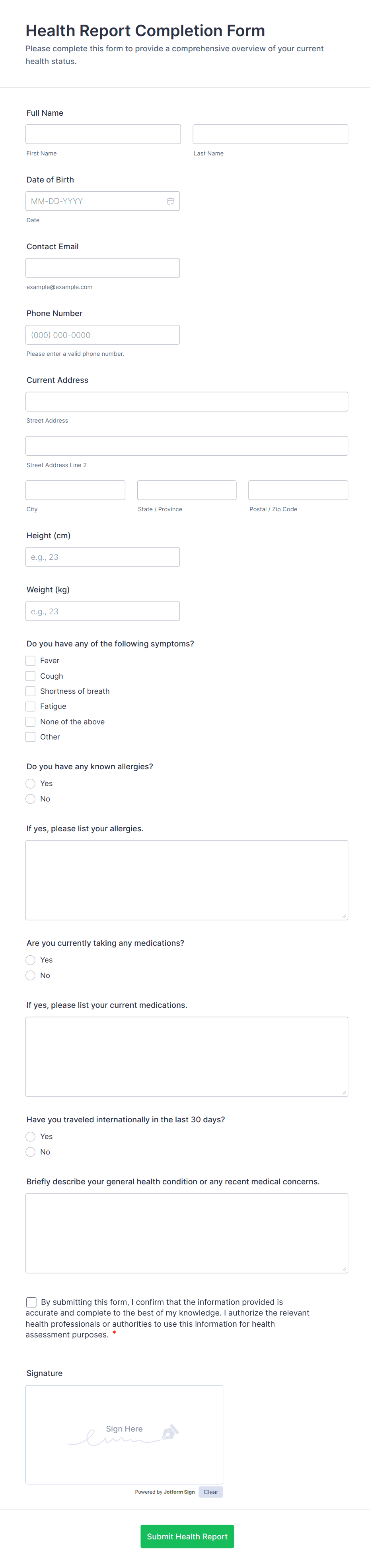The image size is (370, 1568).
Task: Click the First Name input field
Action: 102,134
